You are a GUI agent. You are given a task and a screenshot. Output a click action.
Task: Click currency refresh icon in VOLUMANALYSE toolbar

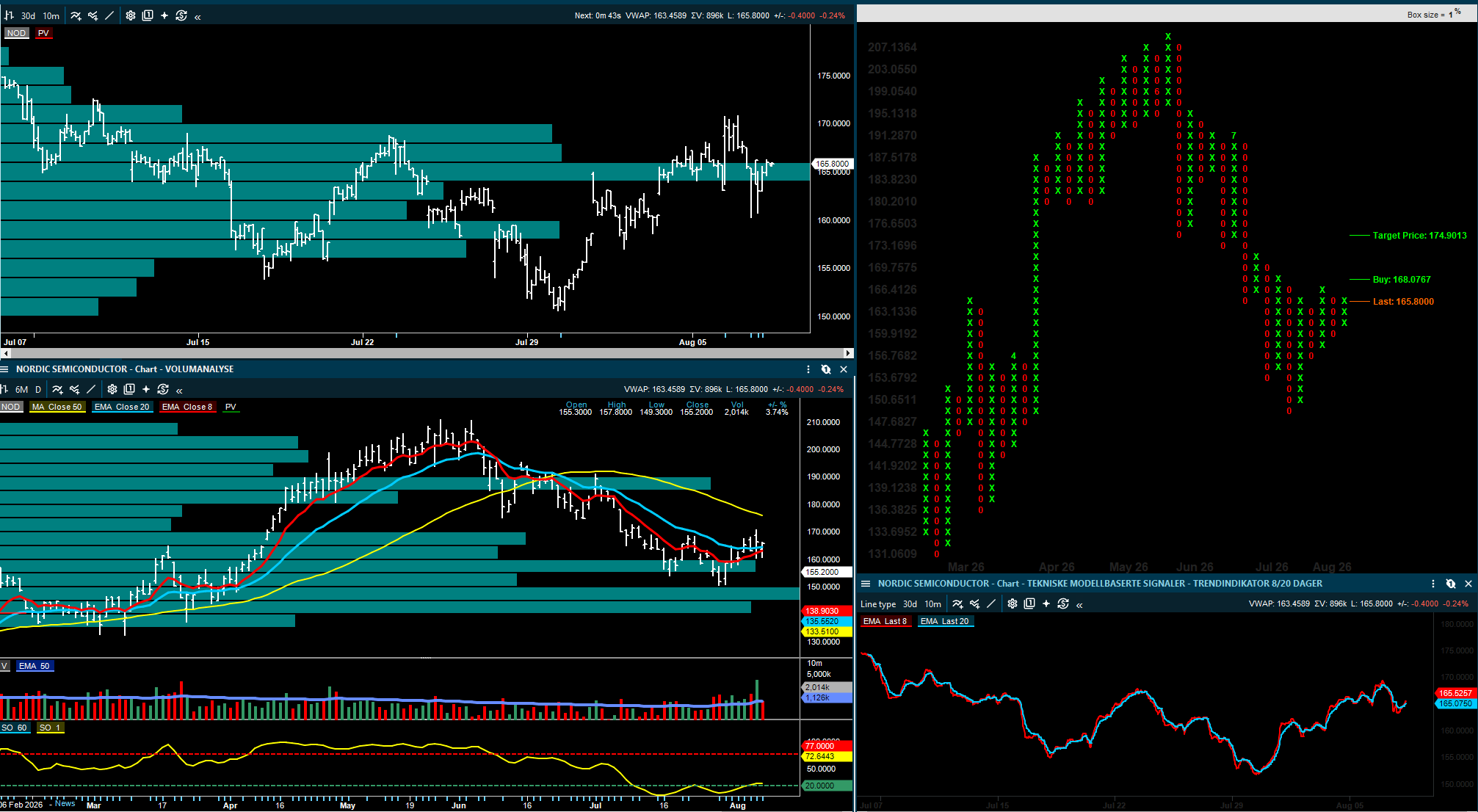coord(163,389)
